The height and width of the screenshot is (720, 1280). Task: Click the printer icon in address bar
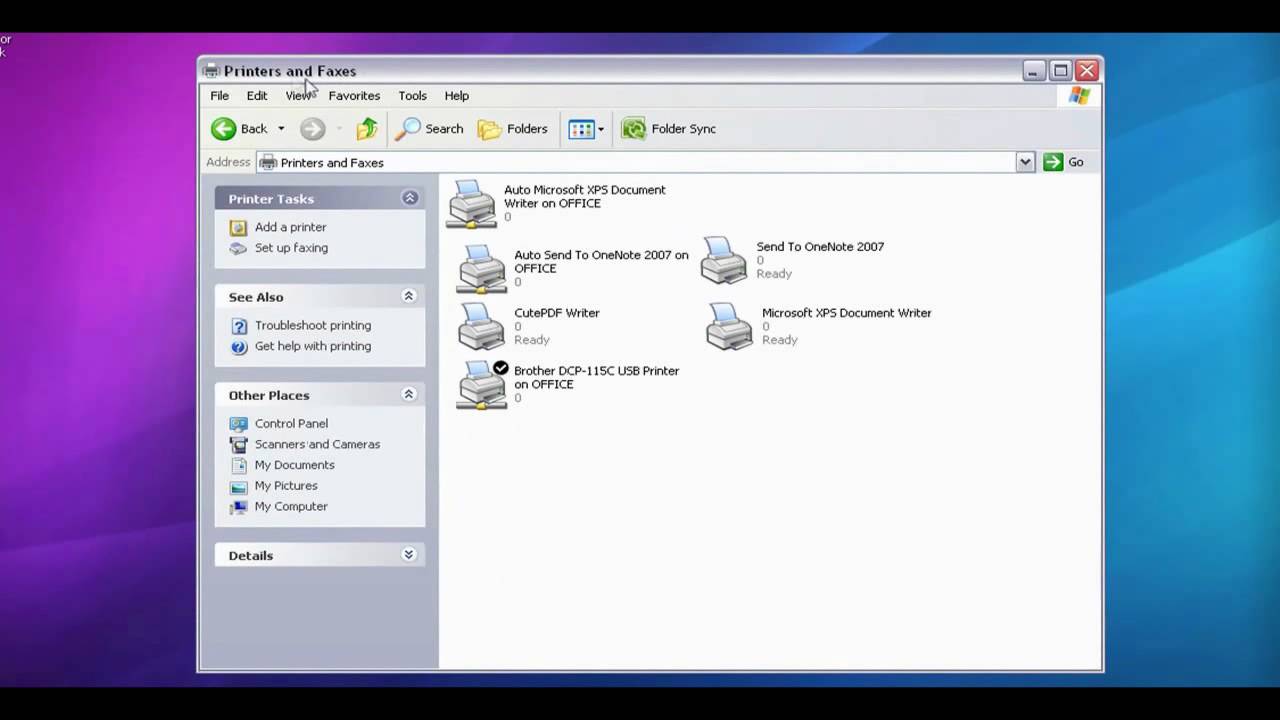coord(268,162)
